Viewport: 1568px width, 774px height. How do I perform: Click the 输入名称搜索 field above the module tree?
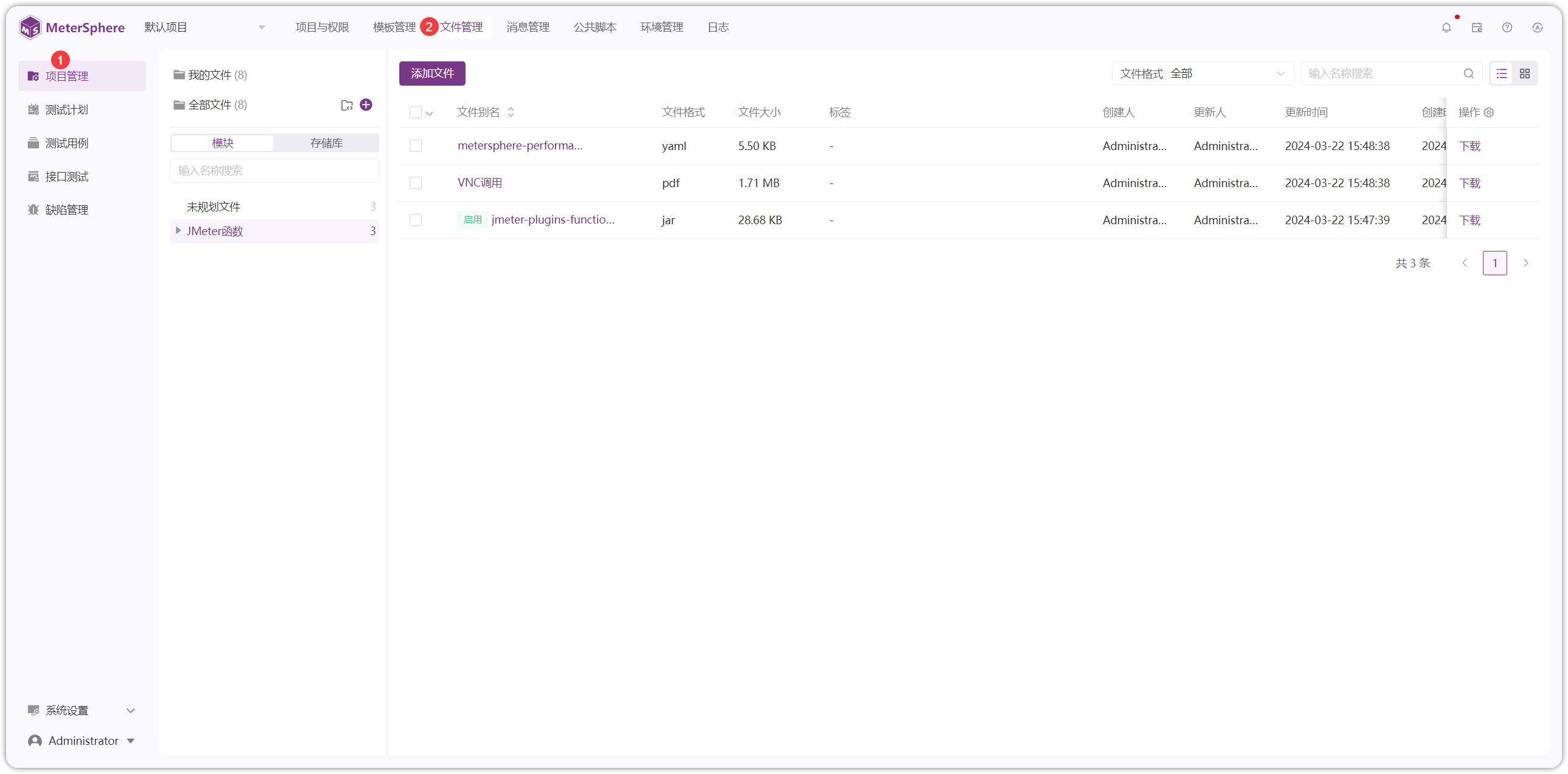tap(275, 171)
